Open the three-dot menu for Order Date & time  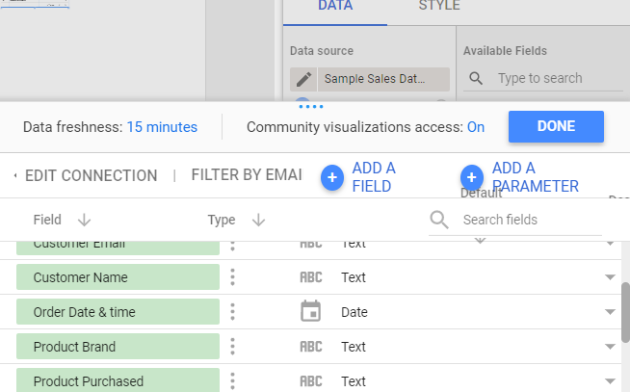coord(233,312)
